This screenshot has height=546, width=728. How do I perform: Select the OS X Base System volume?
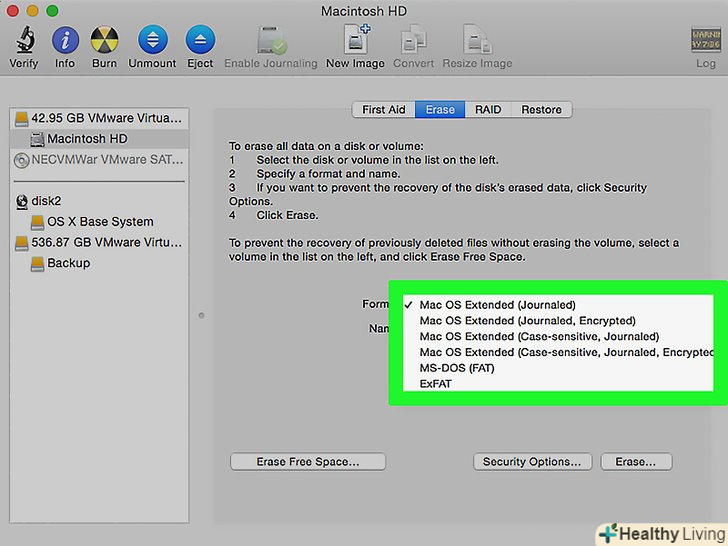[x=99, y=222]
